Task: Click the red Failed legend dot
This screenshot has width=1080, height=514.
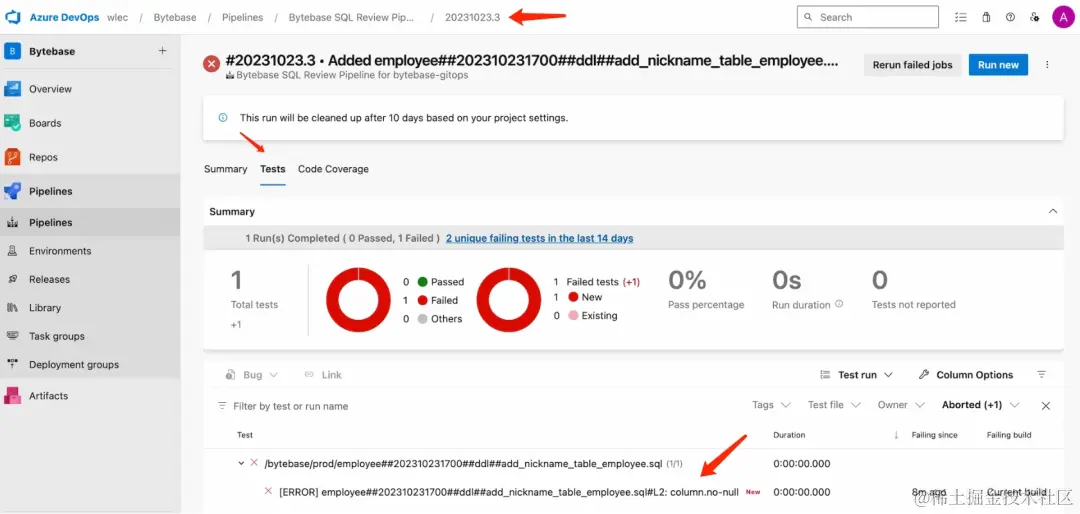Action: [x=422, y=300]
